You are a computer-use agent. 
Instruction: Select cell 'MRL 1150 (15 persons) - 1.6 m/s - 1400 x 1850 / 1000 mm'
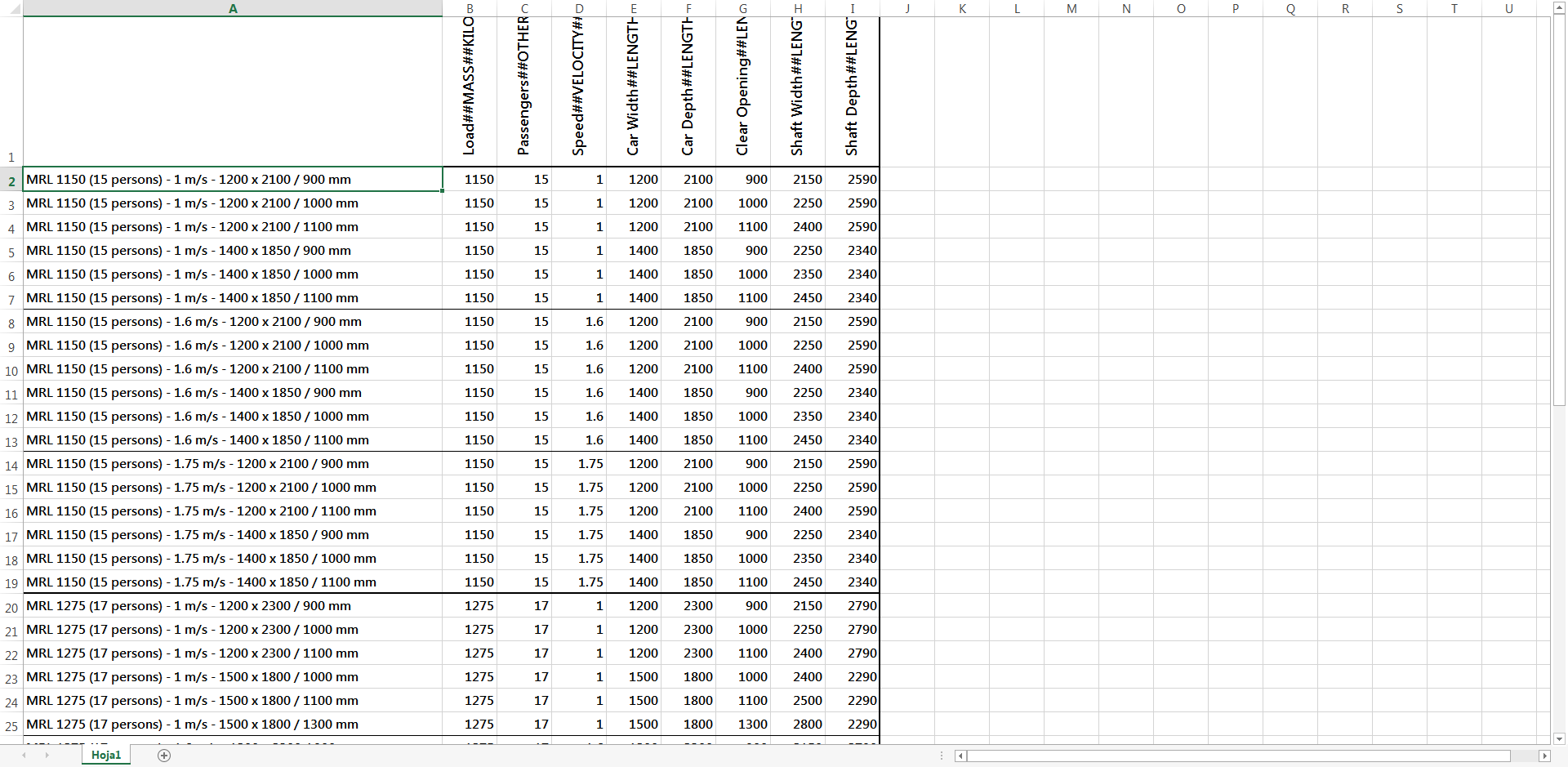tap(233, 416)
